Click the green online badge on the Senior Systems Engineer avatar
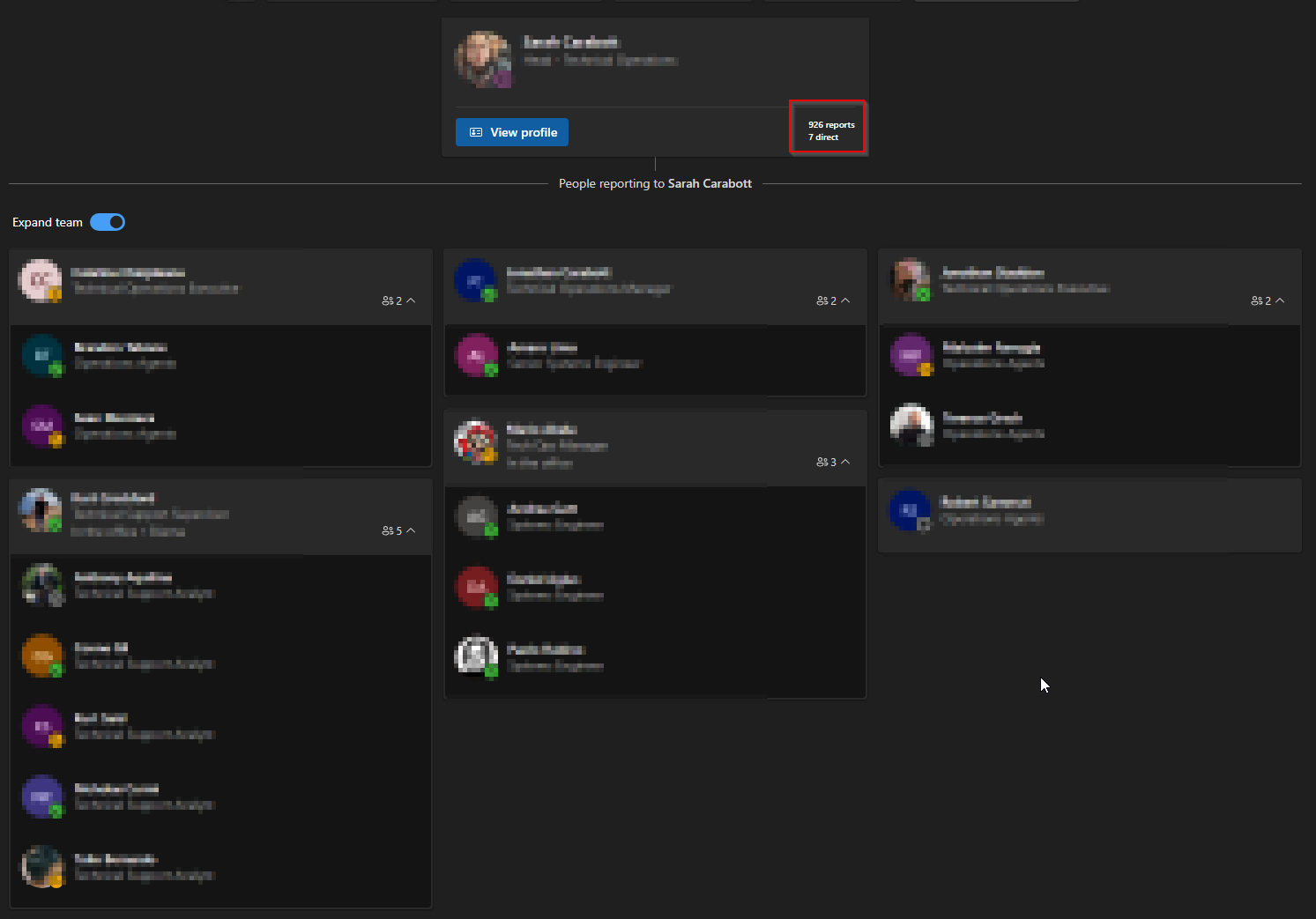The image size is (1316, 919). click(x=489, y=369)
